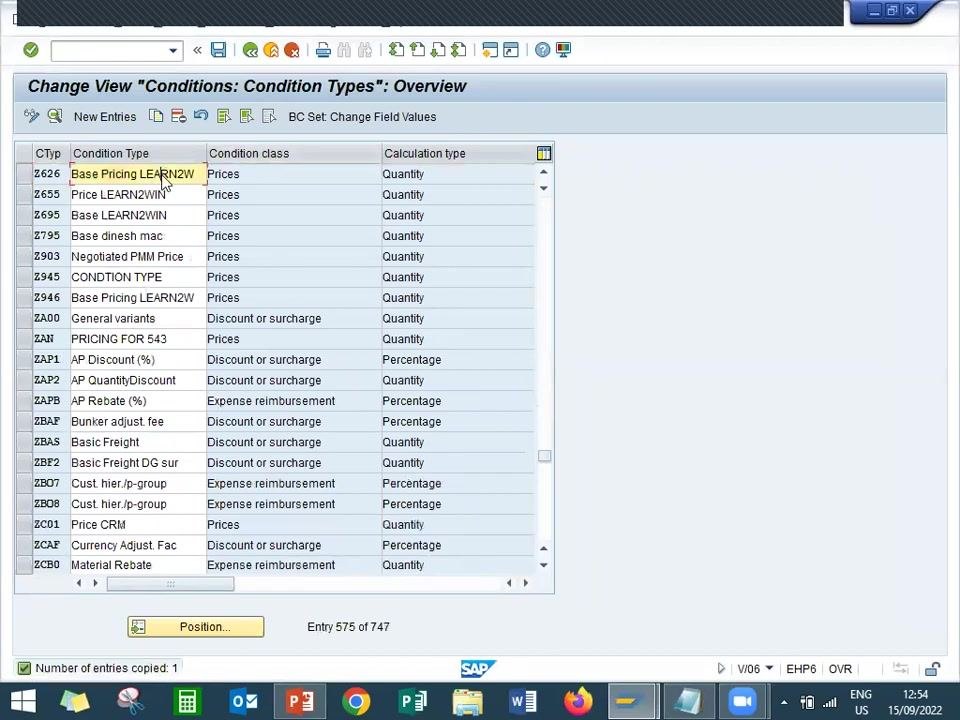Click the Negotiated PMM Price cell

pyautogui.click(x=138, y=257)
